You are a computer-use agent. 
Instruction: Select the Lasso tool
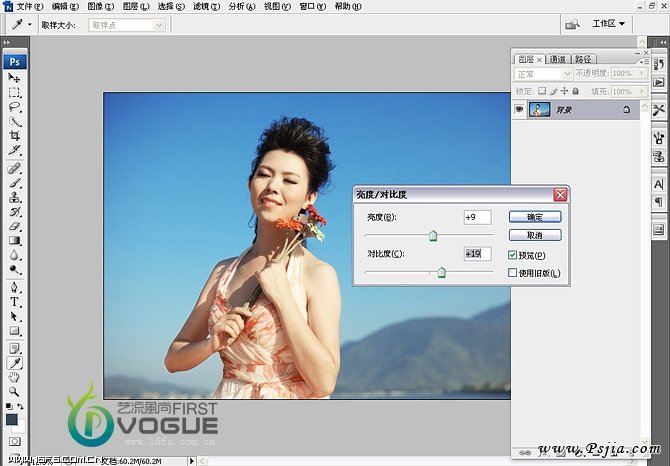click(15, 106)
